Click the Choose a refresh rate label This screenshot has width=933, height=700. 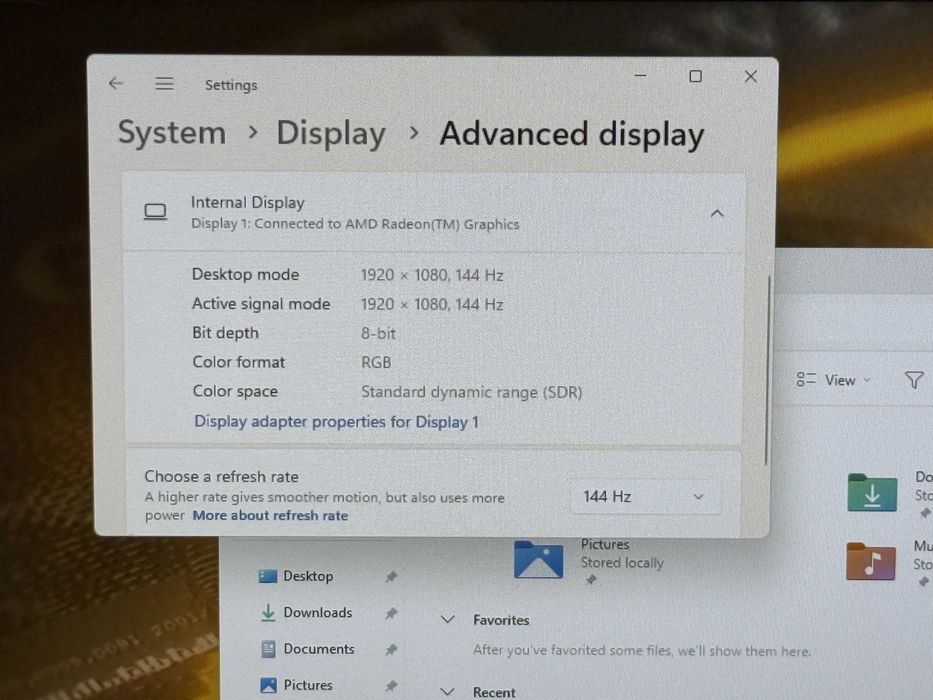221,477
